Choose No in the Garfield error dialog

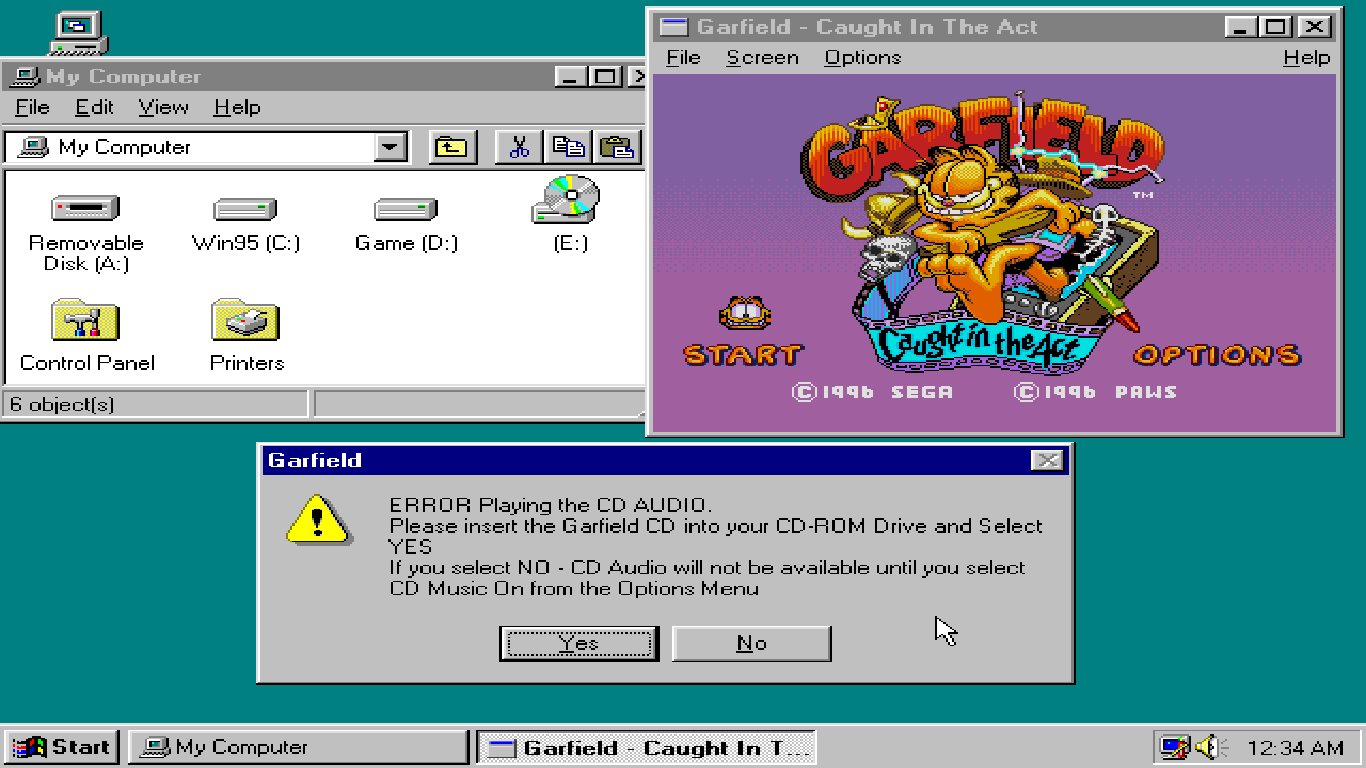751,644
